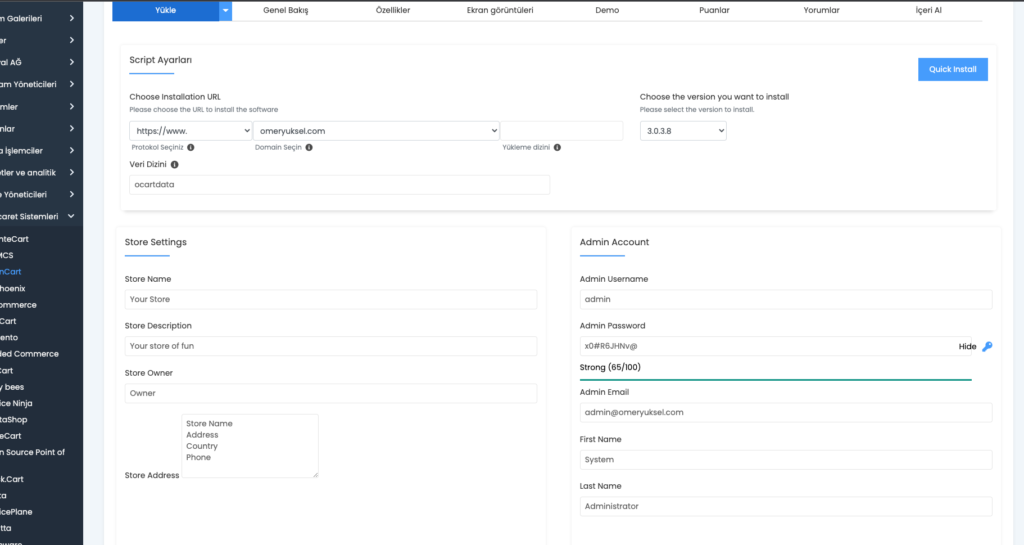Viewport: 1024px width, 545px height.
Task: Switch to the Özellikler tab
Action: click(392, 10)
